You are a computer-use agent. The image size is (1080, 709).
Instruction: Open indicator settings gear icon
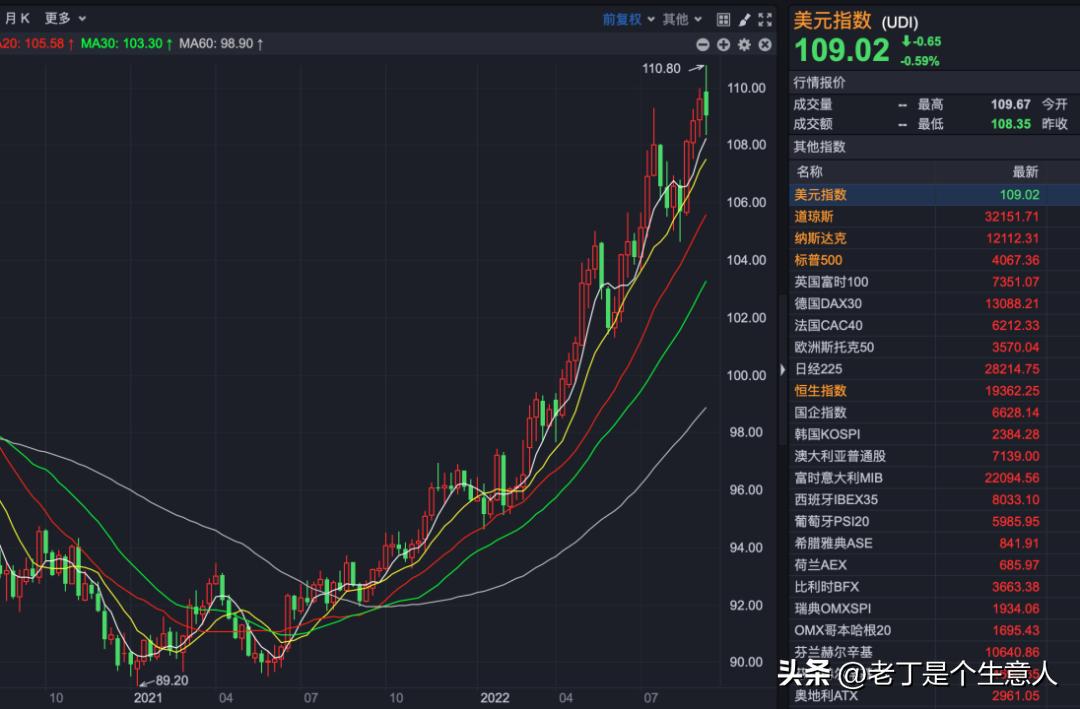743,45
